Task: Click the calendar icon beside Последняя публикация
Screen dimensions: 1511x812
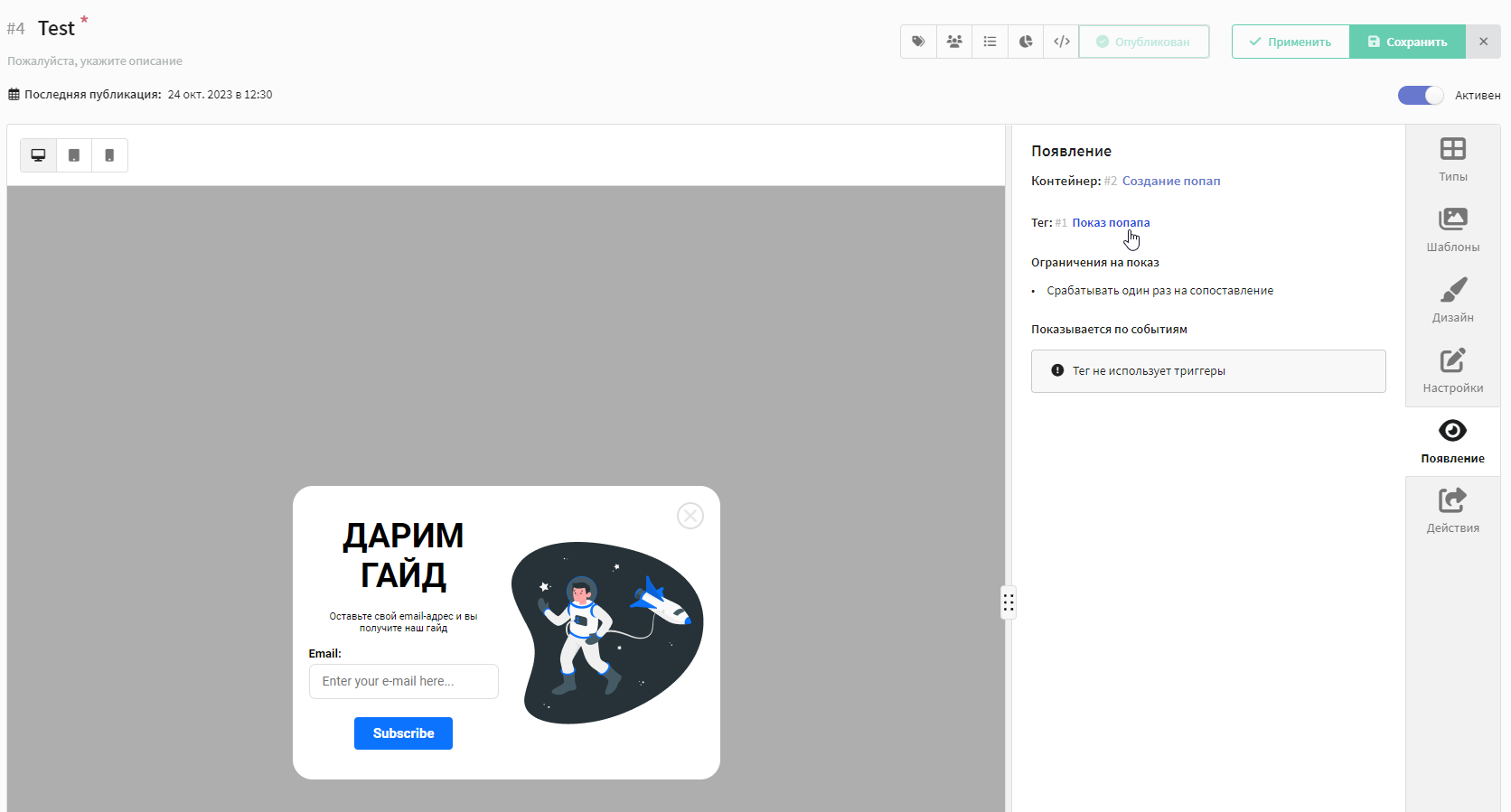Action: [x=14, y=94]
